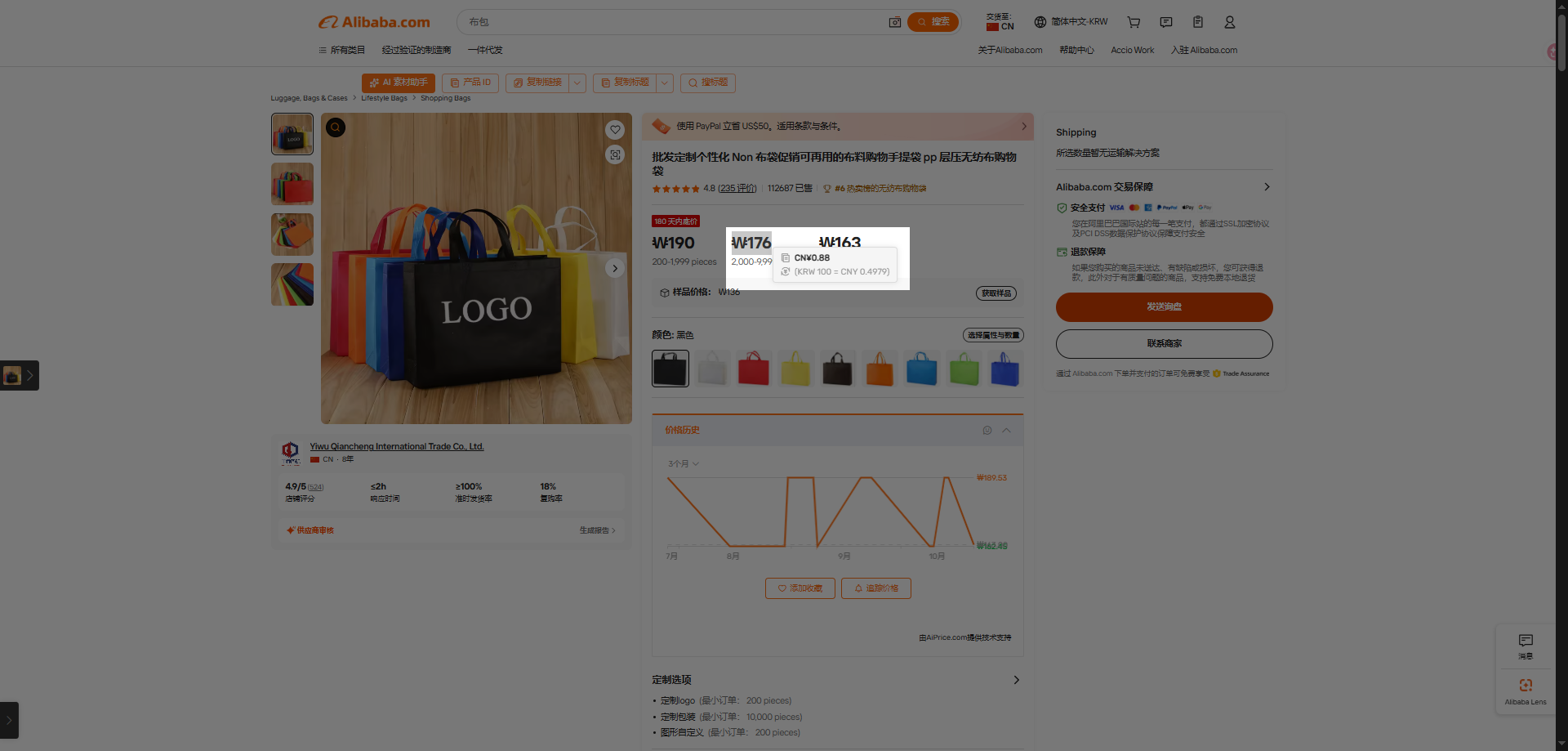
Task: Open the user account icon
Action: (1230, 22)
